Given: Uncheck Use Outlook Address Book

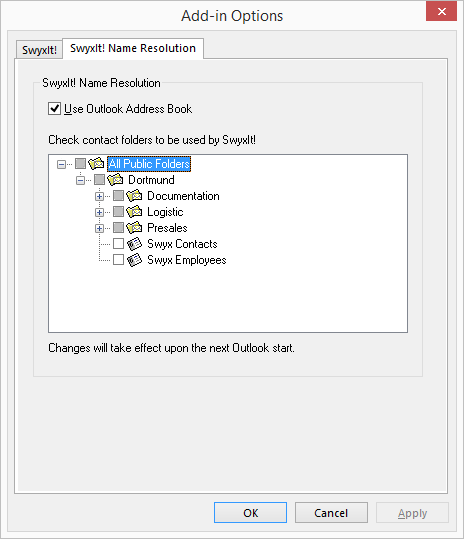Looking at the screenshot, I should click(x=54, y=109).
